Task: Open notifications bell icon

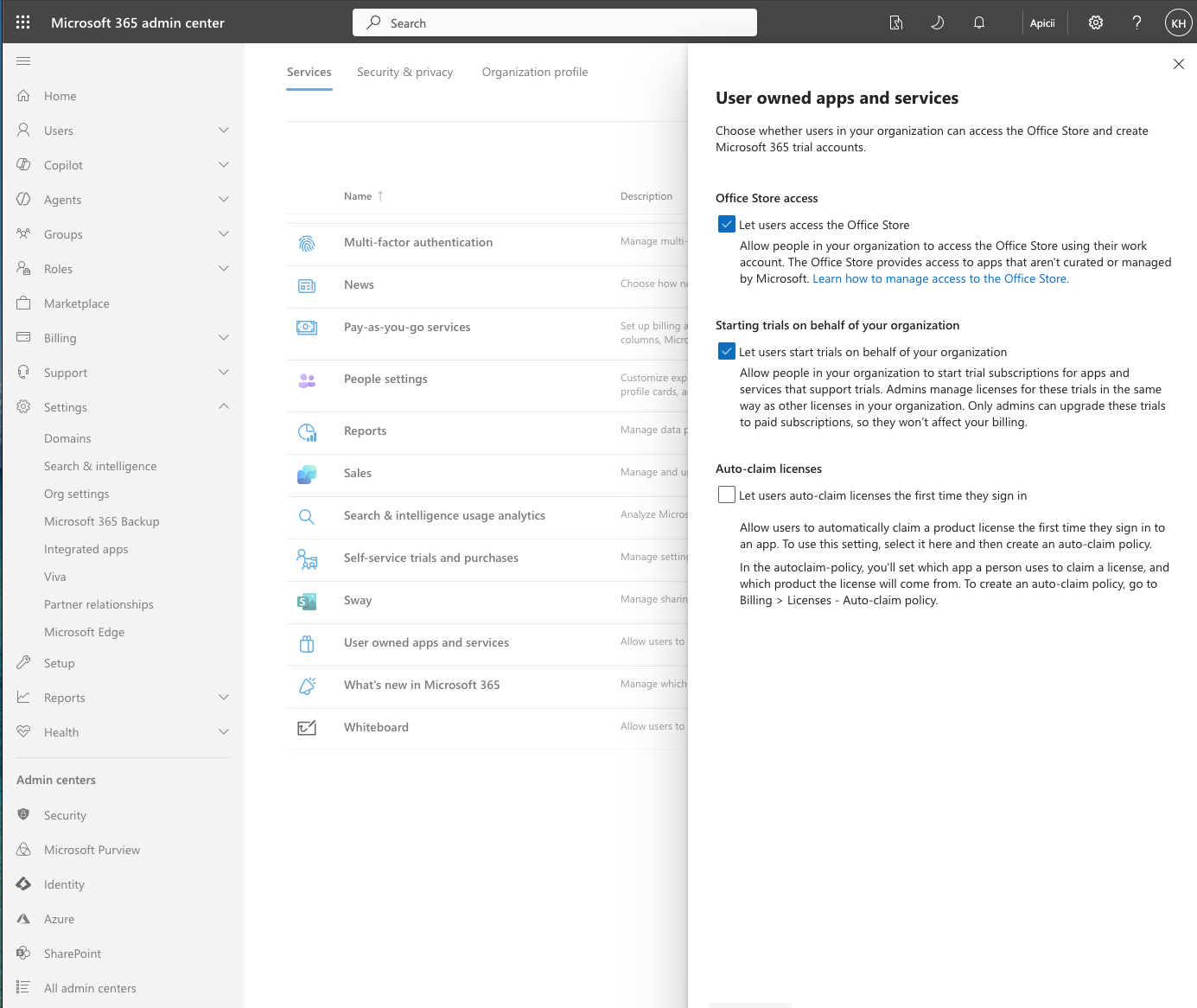Action: click(x=979, y=22)
